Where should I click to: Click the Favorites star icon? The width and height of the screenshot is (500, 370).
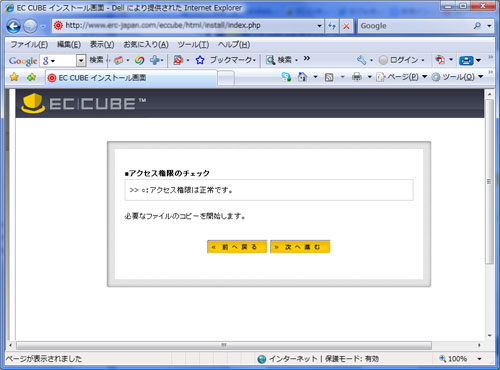pyautogui.click(x=14, y=77)
